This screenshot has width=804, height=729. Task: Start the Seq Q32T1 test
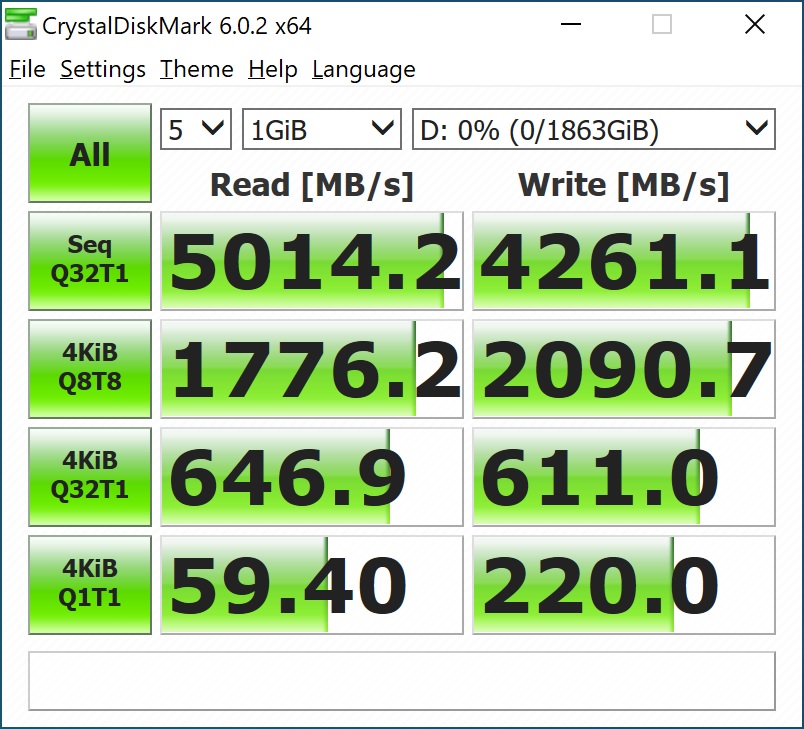click(90, 261)
